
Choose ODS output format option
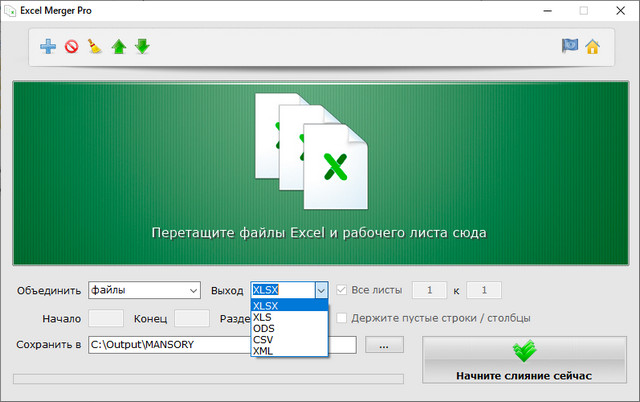point(264,328)
